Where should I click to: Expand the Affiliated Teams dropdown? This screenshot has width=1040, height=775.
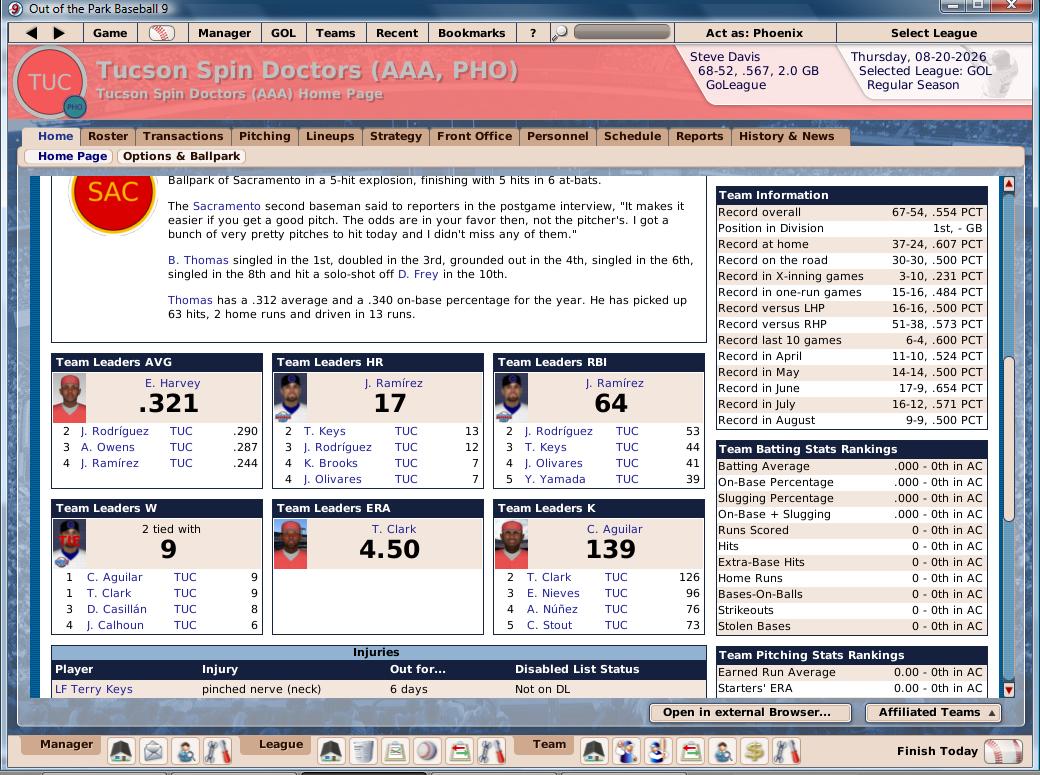point(937,713)
